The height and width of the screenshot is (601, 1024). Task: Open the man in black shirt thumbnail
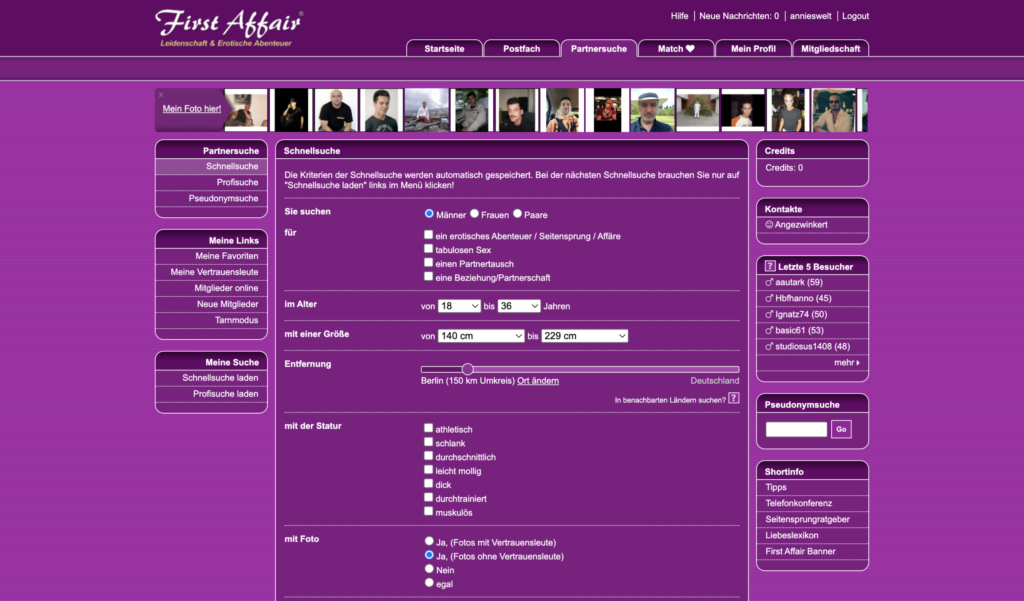tap(336, 110)
